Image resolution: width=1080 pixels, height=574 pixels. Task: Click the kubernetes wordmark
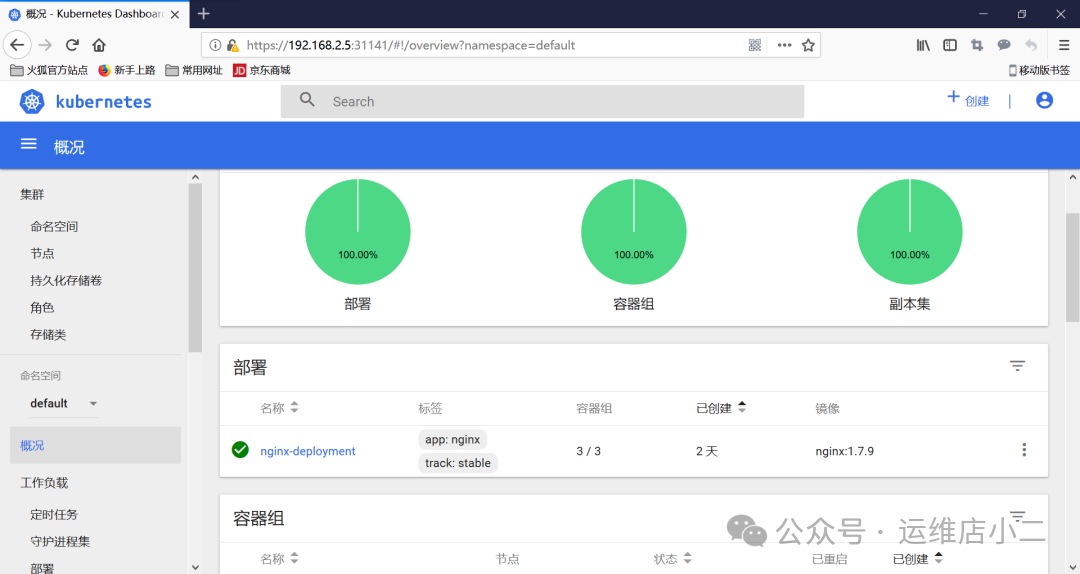[x=103, y=102]
